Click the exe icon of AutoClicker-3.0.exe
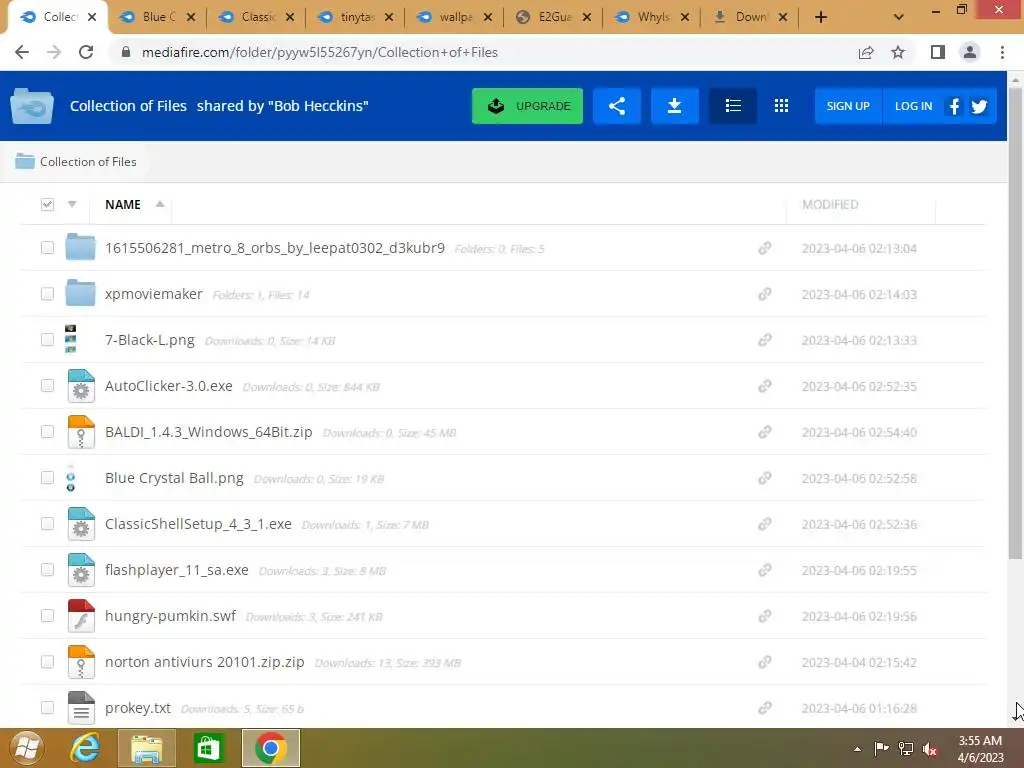 [x=81, y=386]
